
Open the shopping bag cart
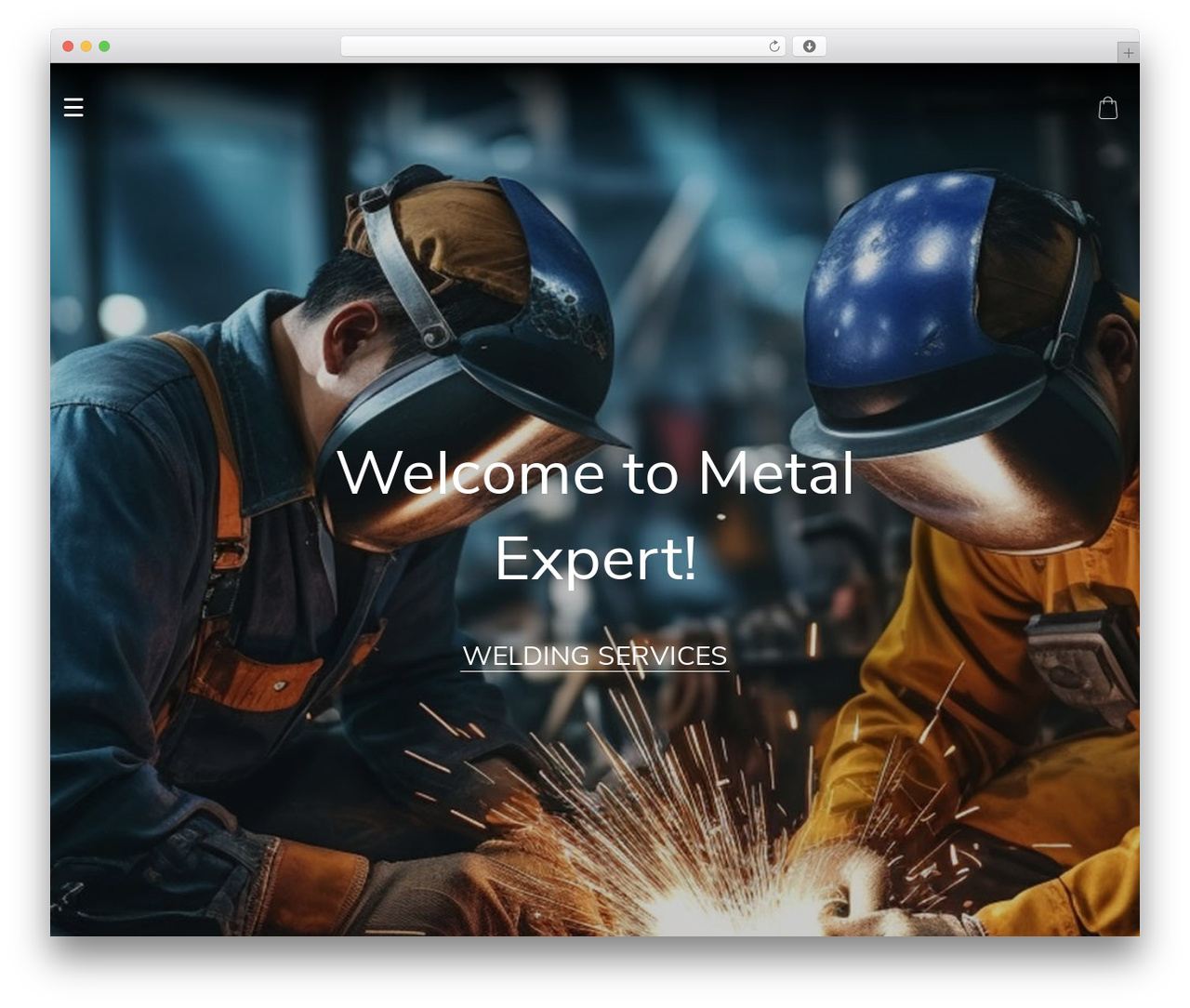pos(1108,108)
